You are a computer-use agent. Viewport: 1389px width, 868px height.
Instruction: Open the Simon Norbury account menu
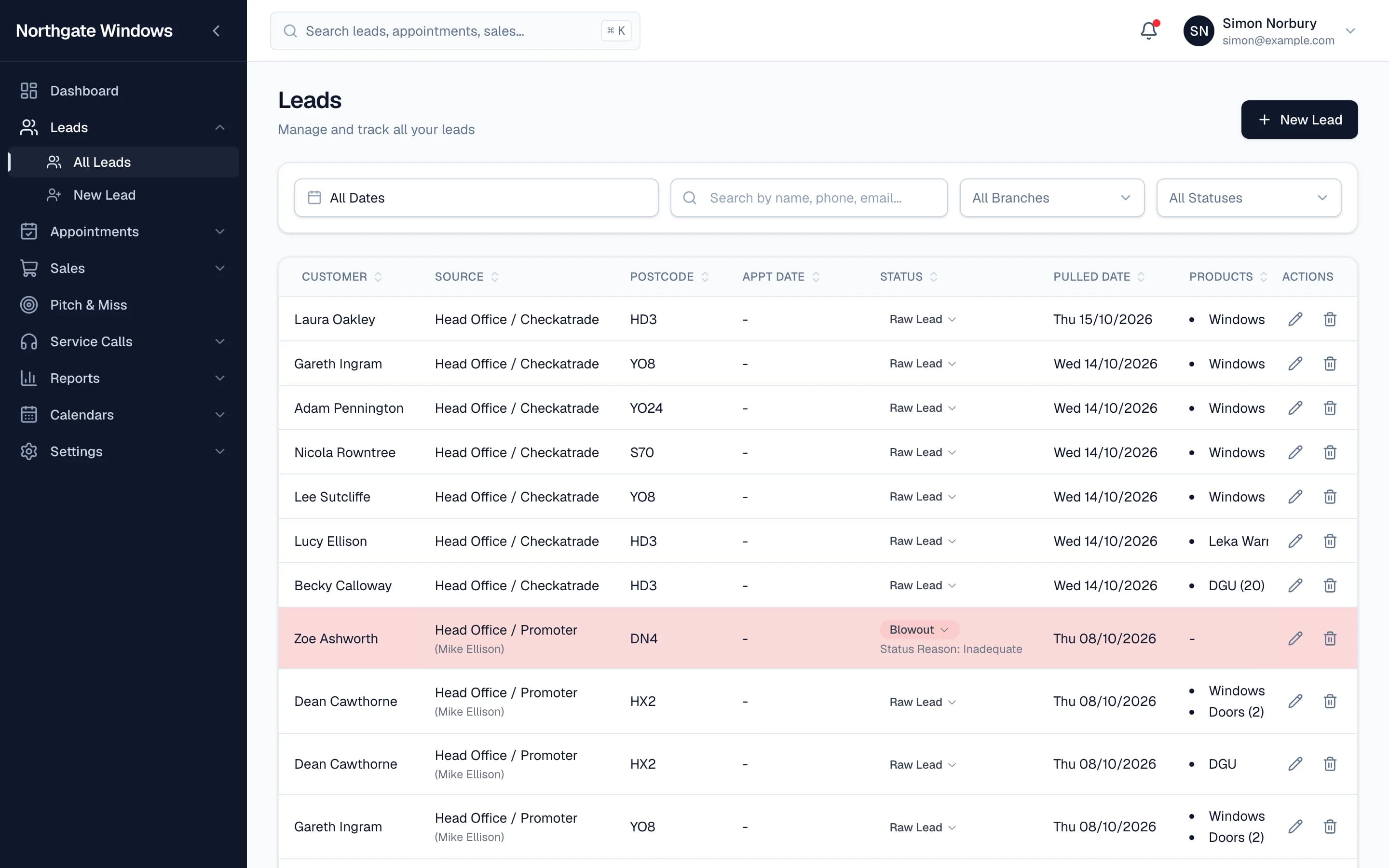pyautogui.click(x=1269, y=31)
